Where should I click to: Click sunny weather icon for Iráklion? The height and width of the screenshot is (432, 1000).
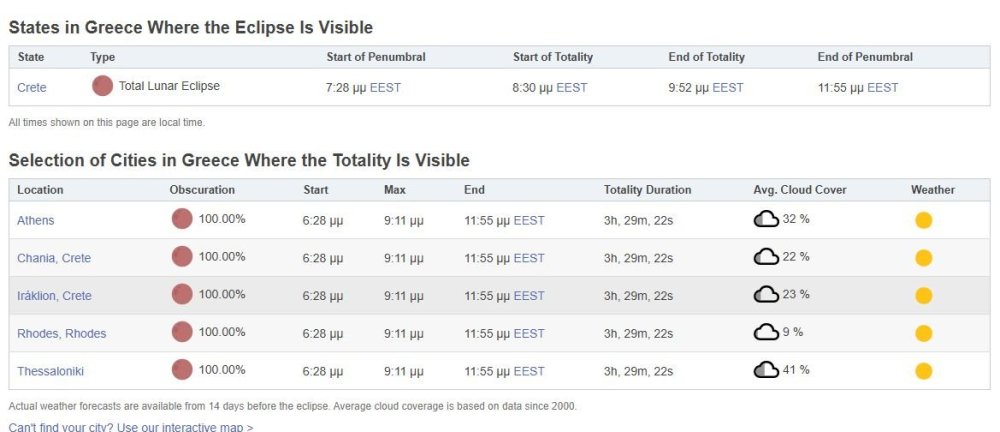pos(923,296)
